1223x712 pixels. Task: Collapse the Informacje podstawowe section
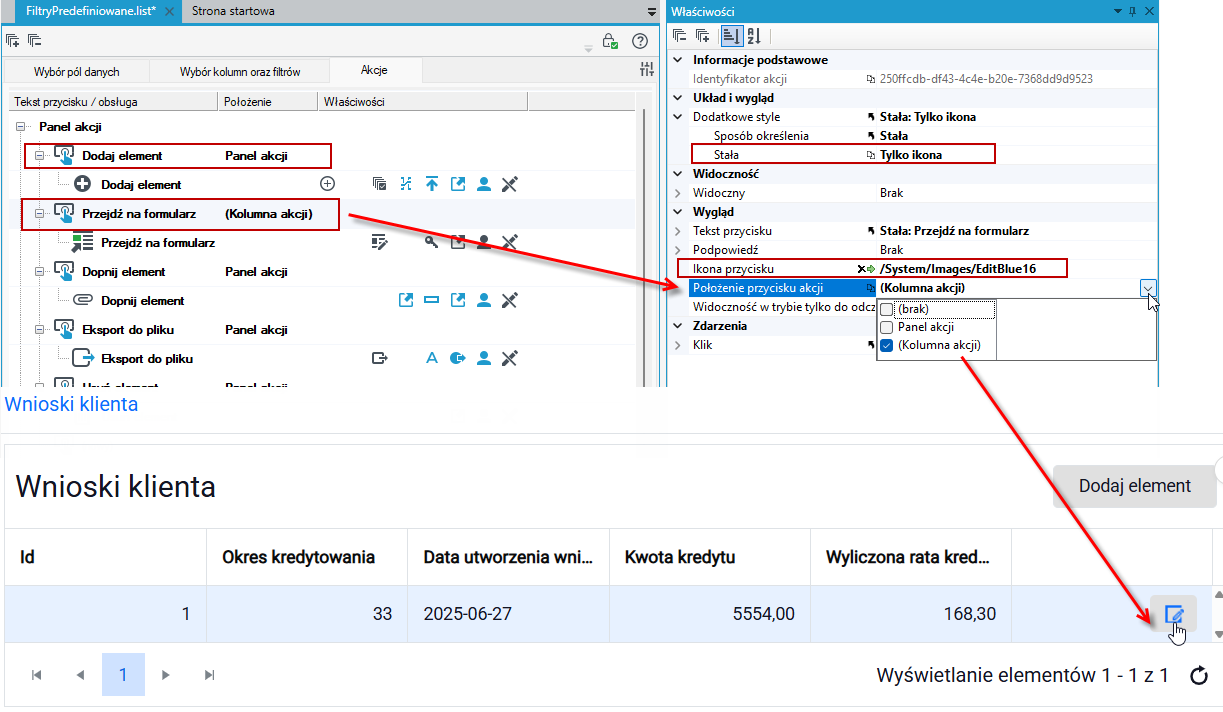point(677,60)
